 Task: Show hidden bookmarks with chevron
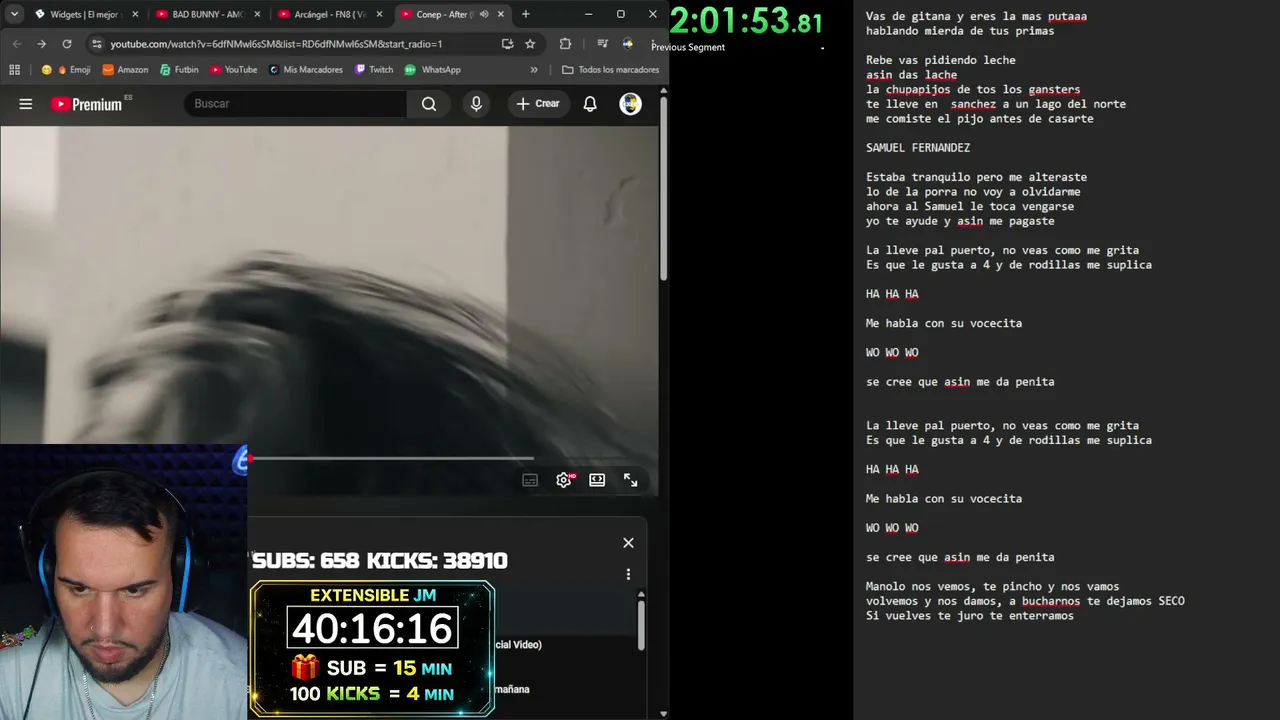point(534,70)
